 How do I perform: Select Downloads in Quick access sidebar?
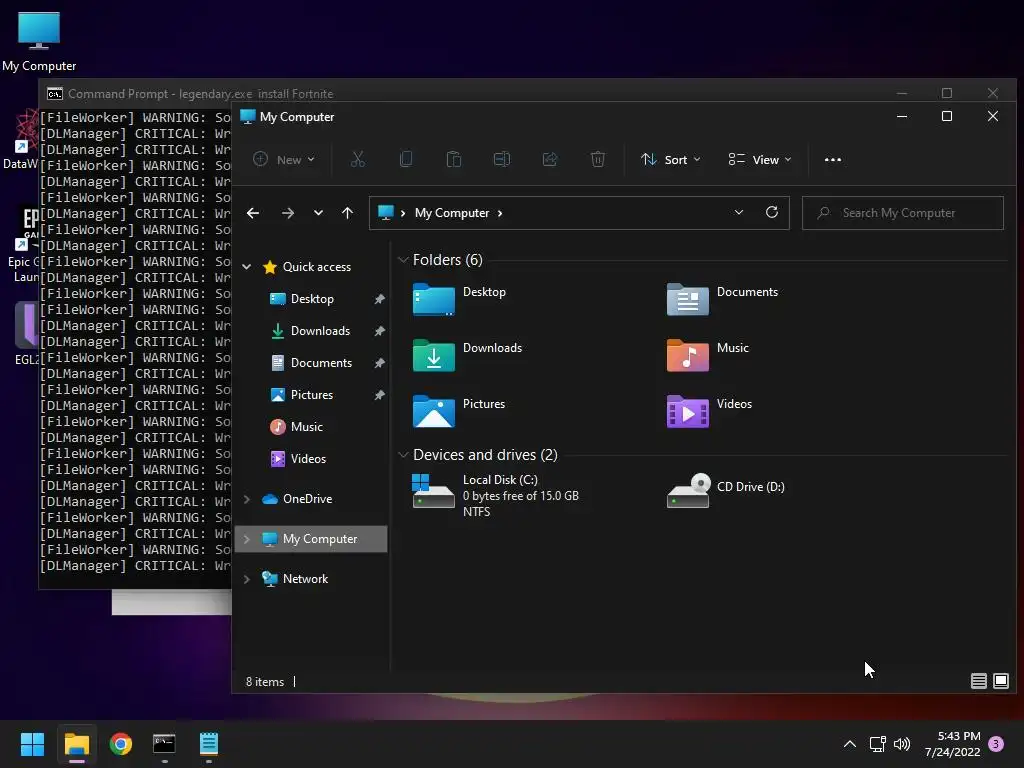coord(320,330)
